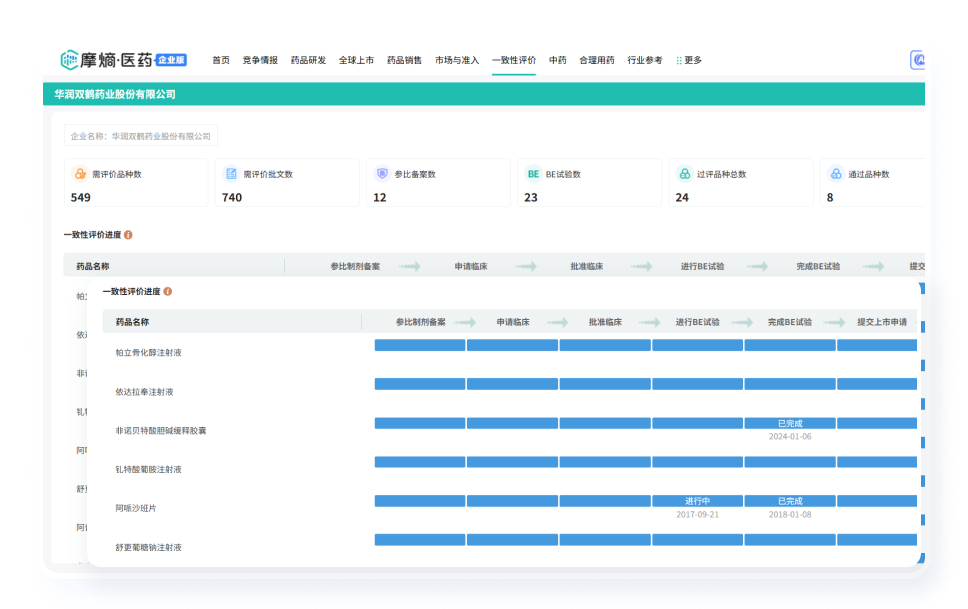Click the 需评价品种数 value 549

[x=81, y=198]
